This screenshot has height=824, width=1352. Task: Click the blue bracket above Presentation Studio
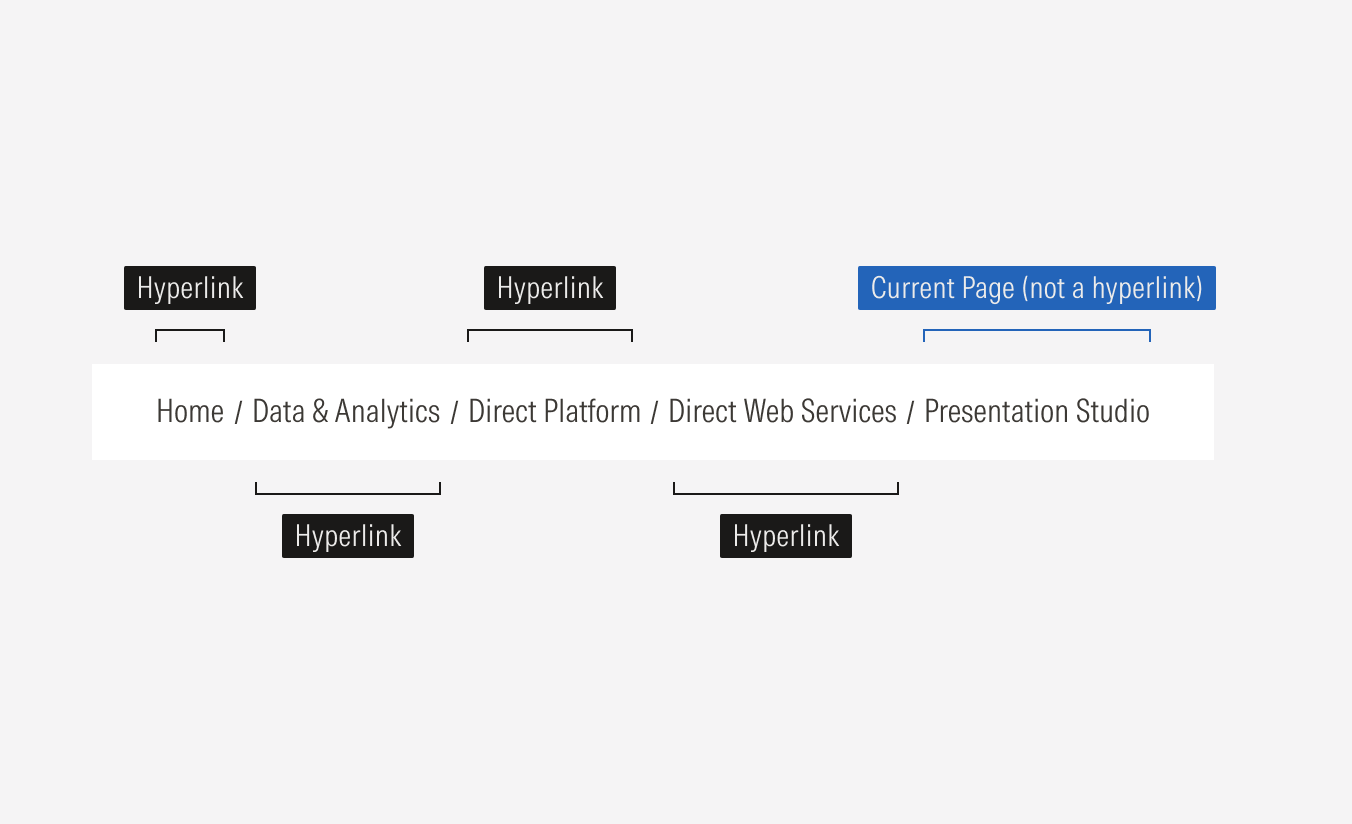[1036, 330]
